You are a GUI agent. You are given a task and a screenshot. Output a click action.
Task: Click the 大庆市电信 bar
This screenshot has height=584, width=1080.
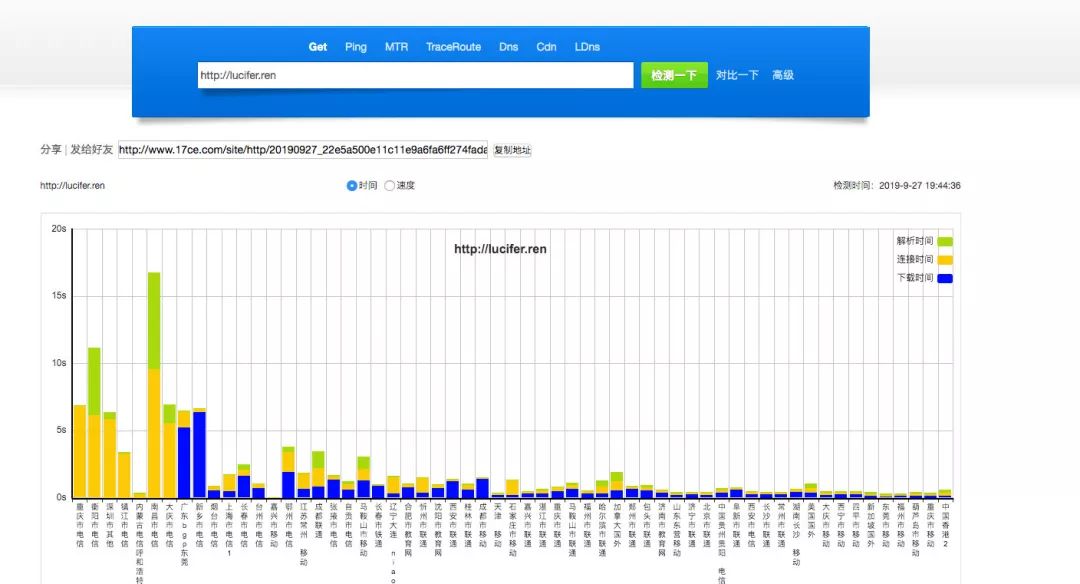pos(169,451)
